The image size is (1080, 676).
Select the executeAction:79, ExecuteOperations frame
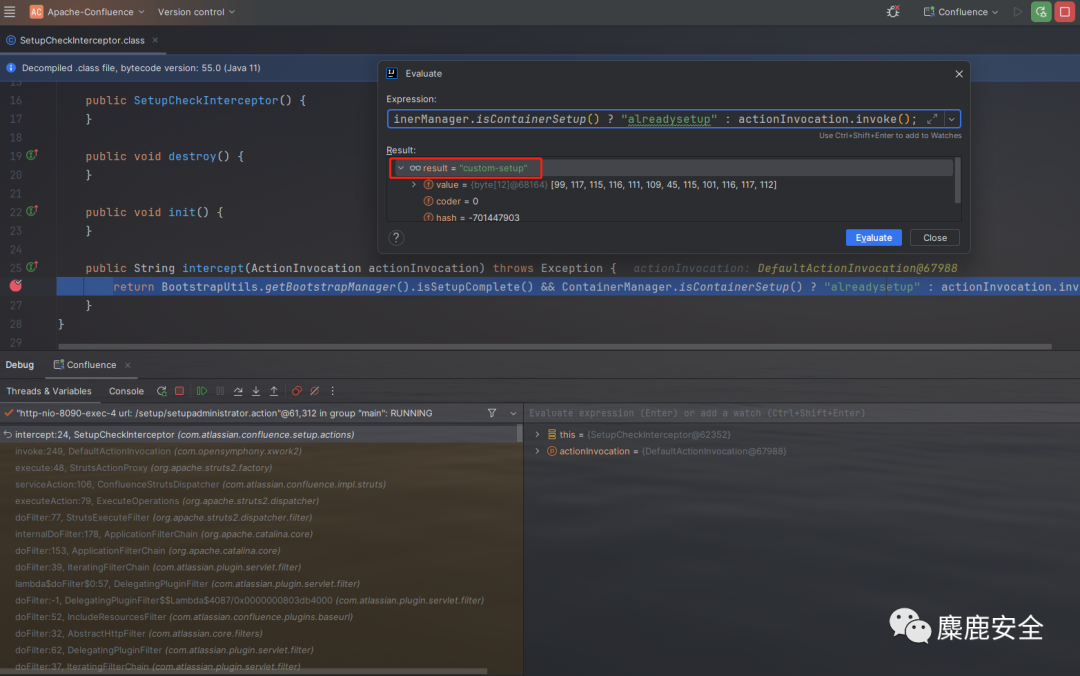(x=258, y=500)
